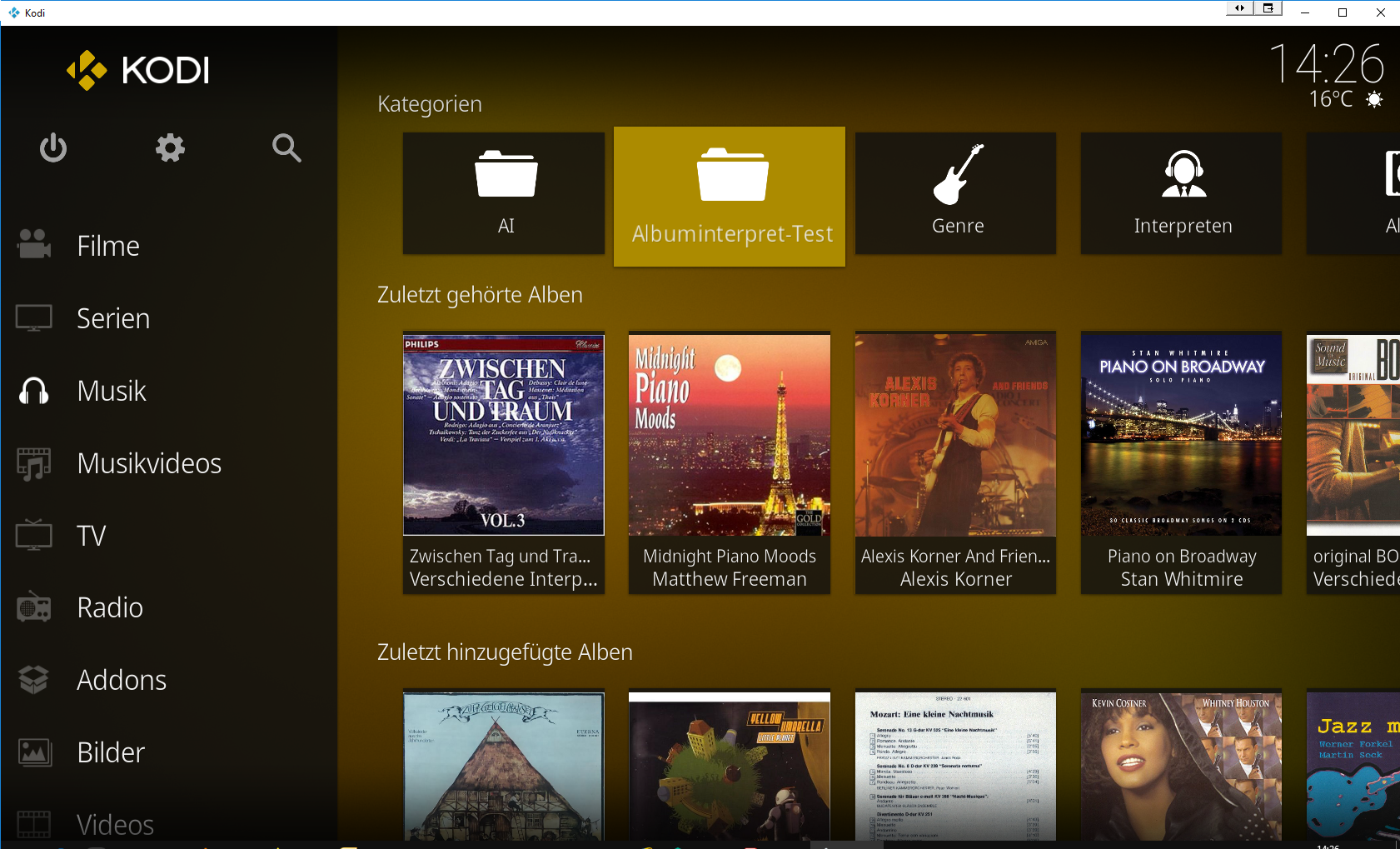
Task: Open the Serien menu entry
Action: pyautogui.click(x=113, y=318)
